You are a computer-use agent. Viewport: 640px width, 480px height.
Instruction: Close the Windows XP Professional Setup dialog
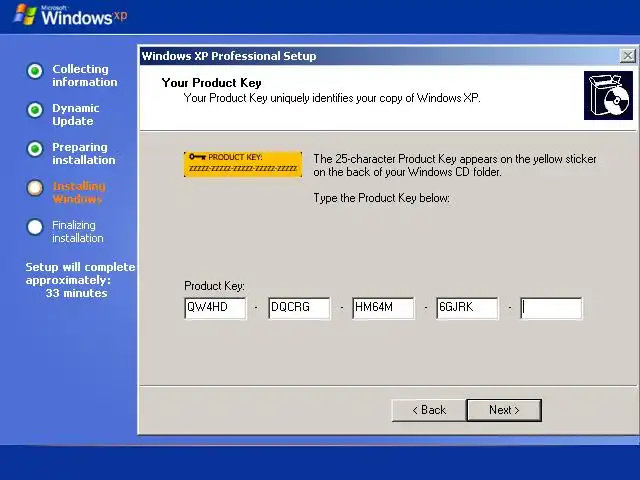pyautogui.click(x=627, y=56)
